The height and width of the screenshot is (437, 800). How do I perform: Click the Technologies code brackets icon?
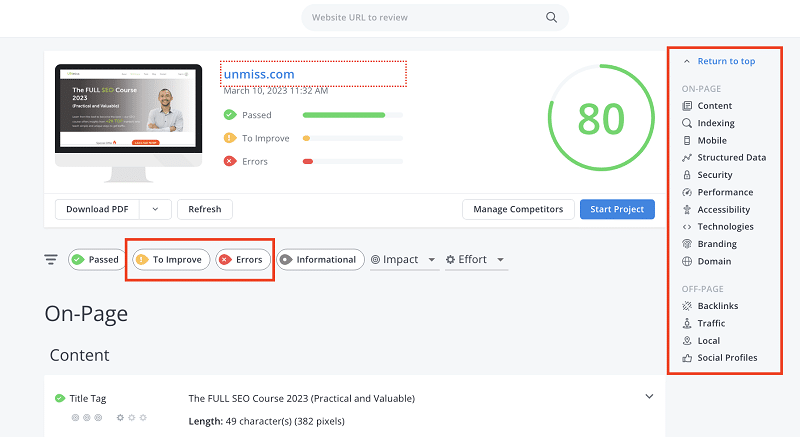[687, 227]
